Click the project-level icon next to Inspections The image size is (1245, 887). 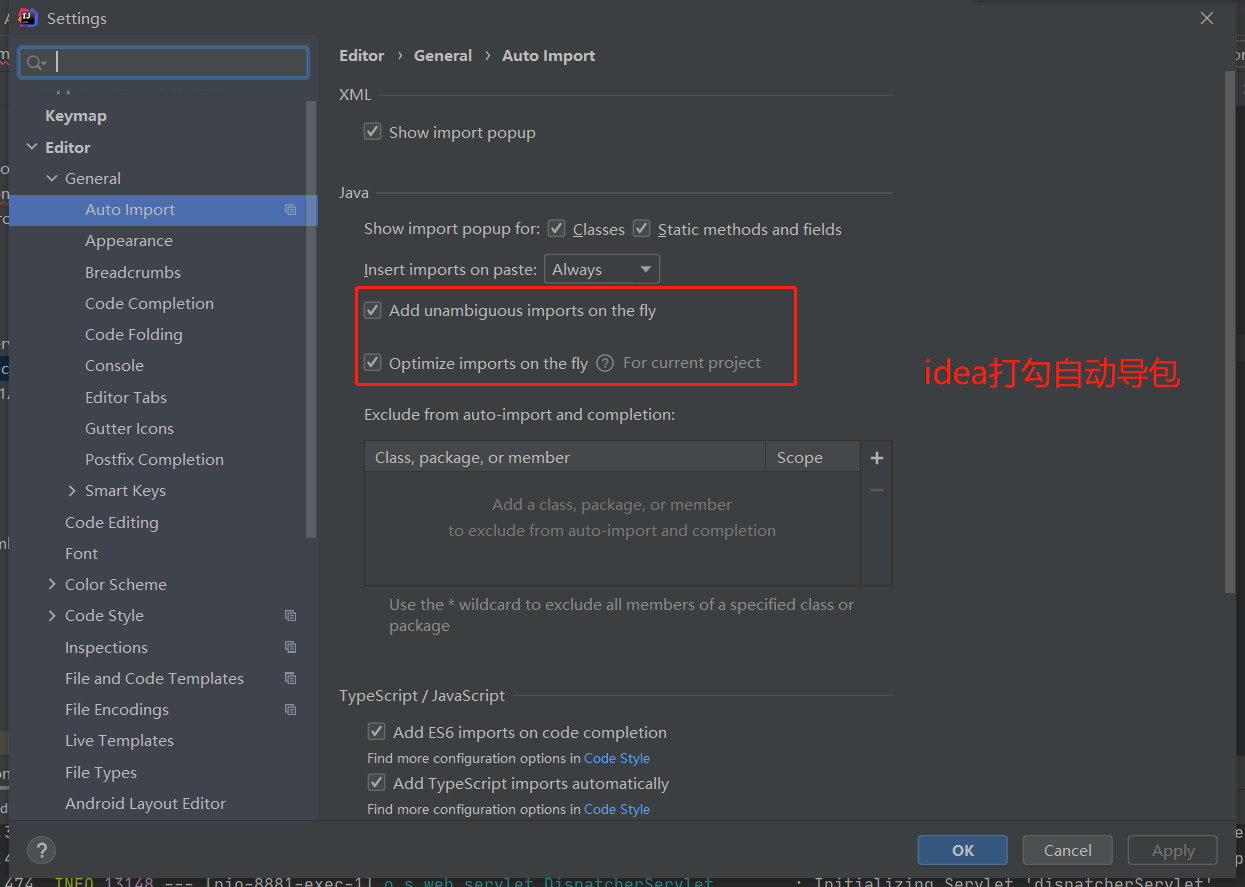(x=290, y=647)
